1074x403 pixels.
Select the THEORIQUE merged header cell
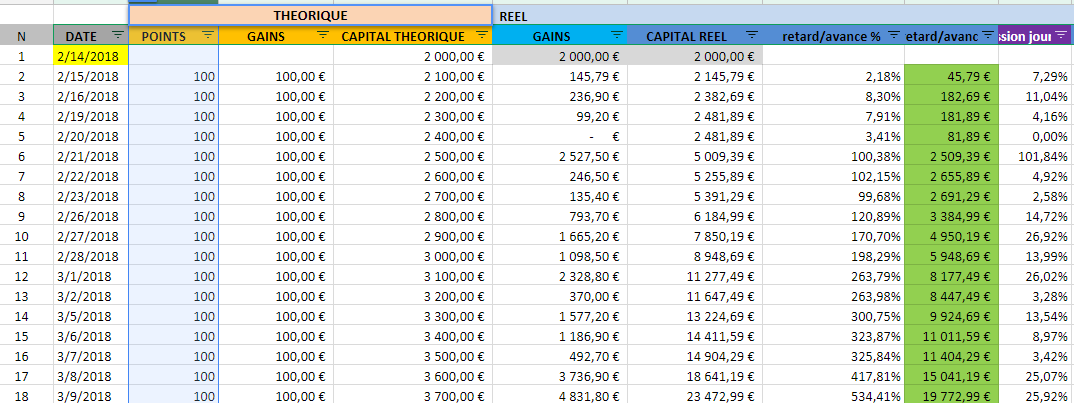click(310, 15)
